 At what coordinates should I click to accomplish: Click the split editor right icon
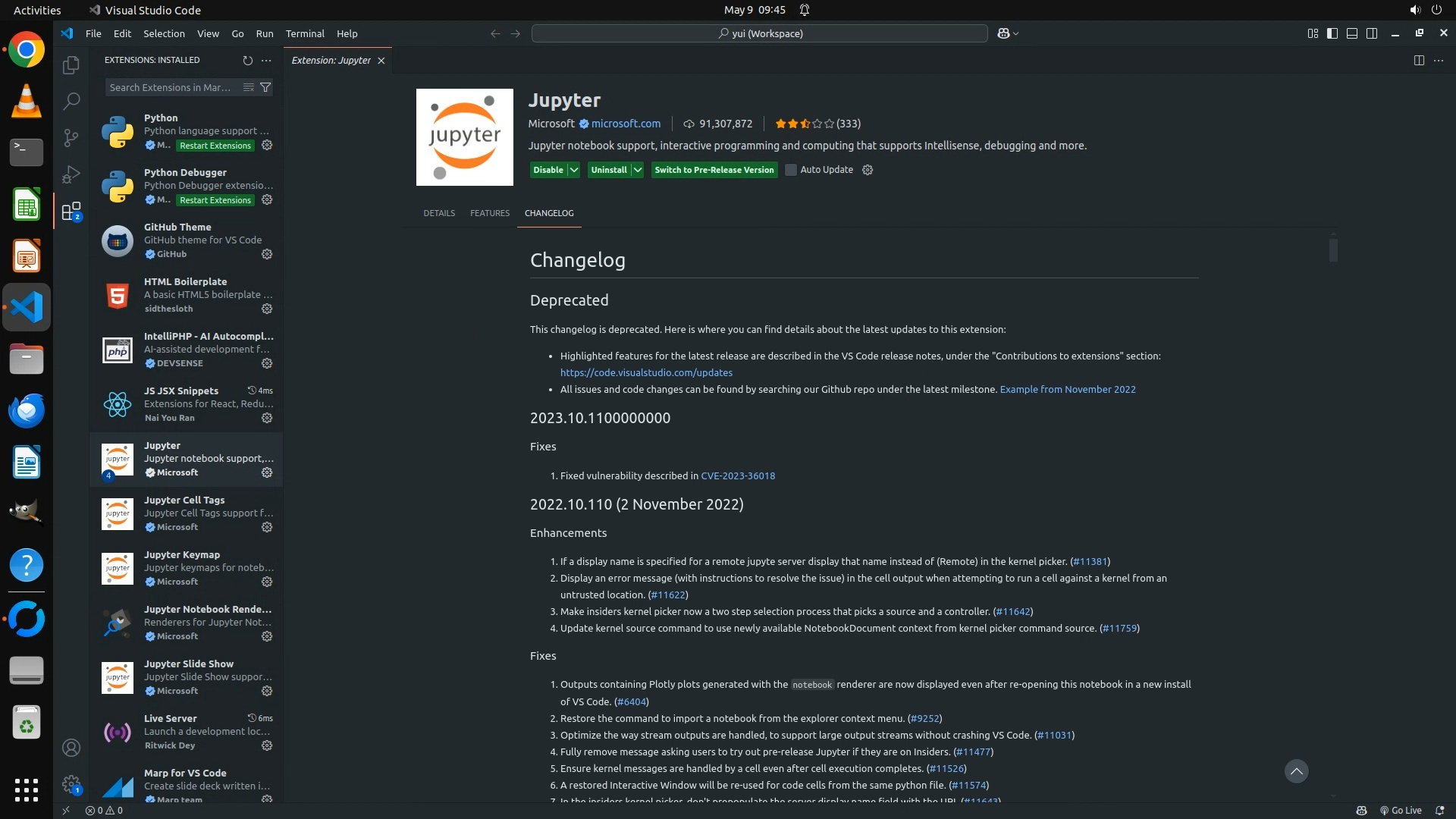(x=1419, y=60)
